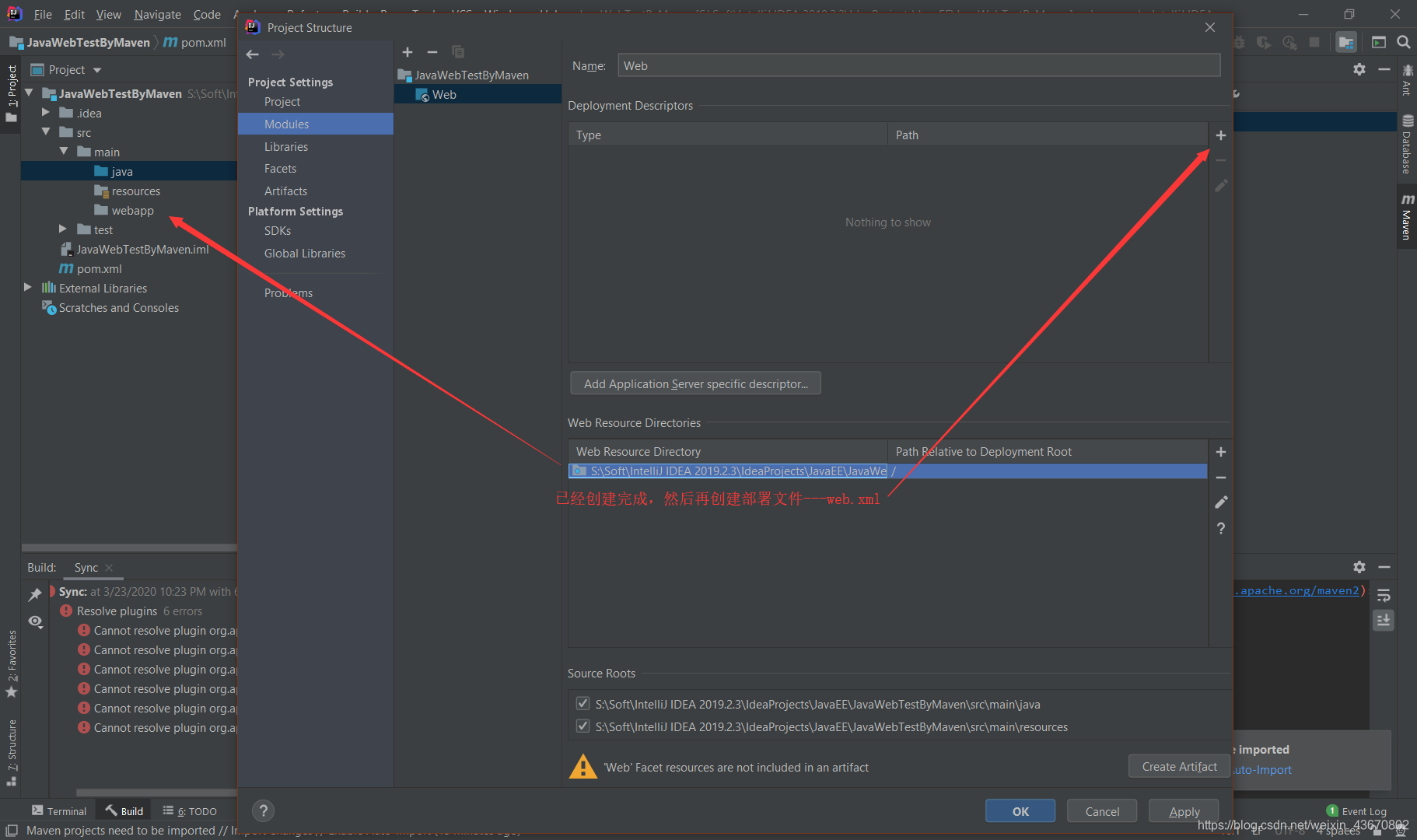The height and width of the screenshot is (840, 1417).
Task: Open Event Log from status bar
Action: [x=1357, y=811]
